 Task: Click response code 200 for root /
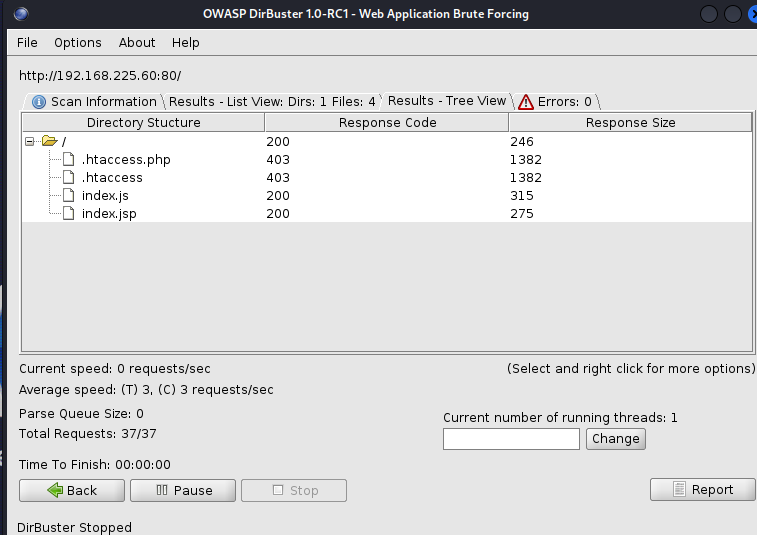click(x=278, y=141)
